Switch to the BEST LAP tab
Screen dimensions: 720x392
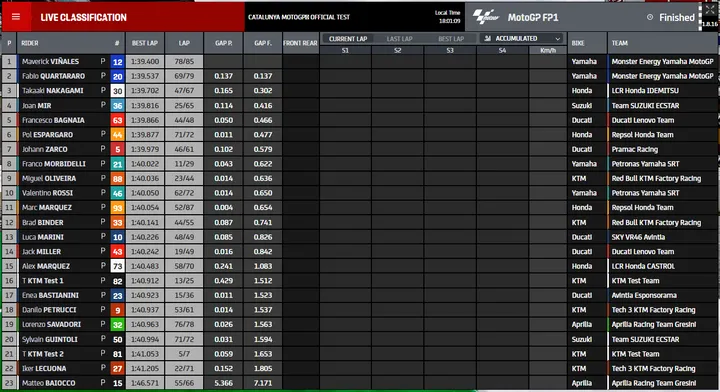451,39
